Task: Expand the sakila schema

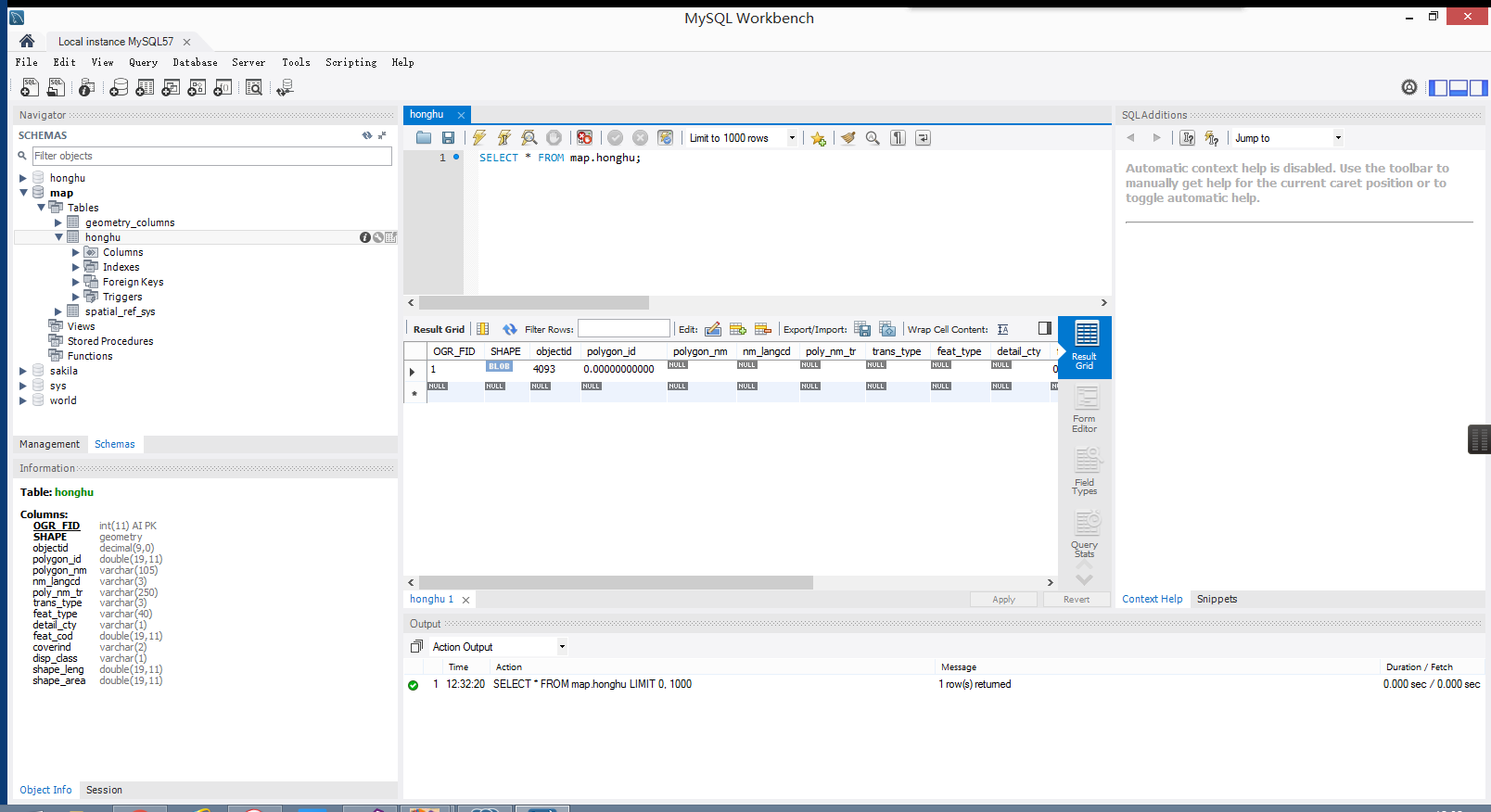Action: tap(23, 371)
